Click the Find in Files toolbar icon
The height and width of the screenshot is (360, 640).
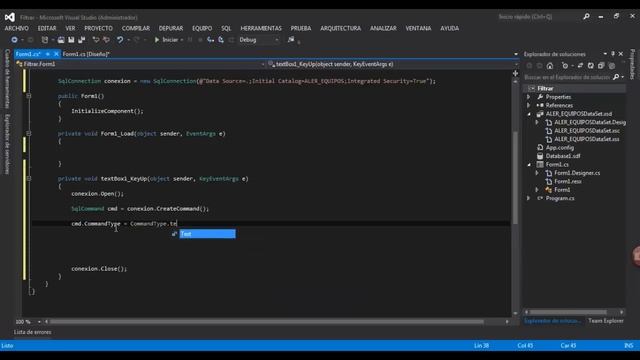[x=291, y=40]
